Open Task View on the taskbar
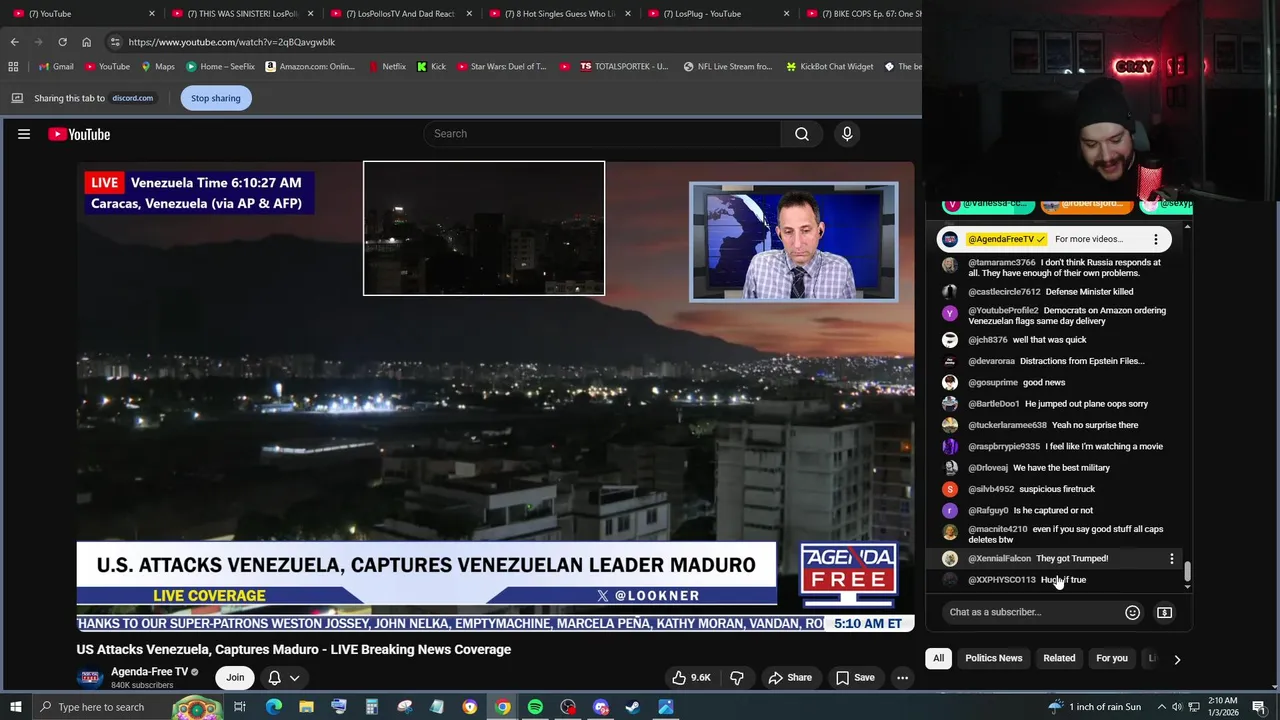The height and width of the screenshot is (720, 1280). pos(240,707)
